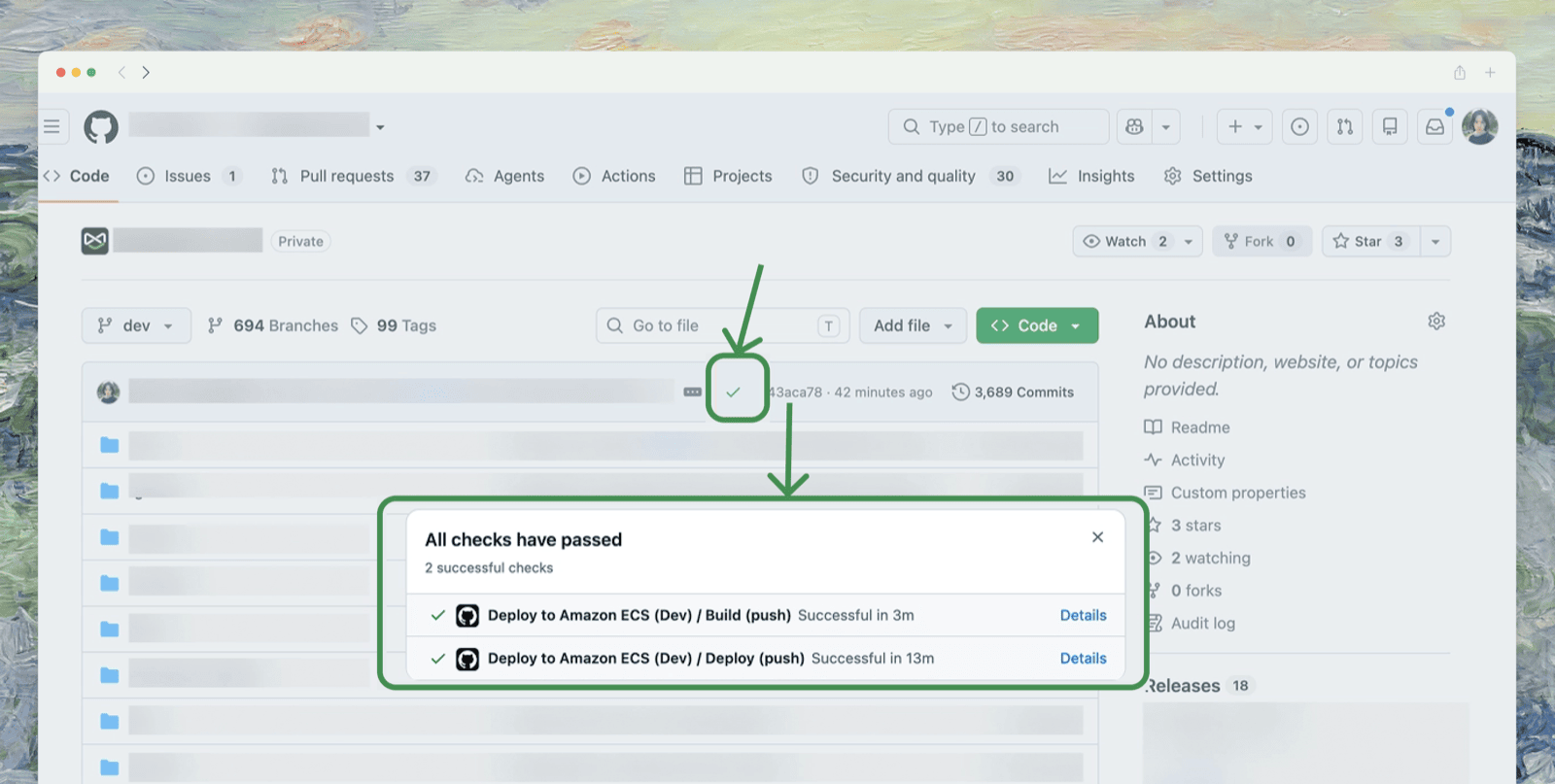Screen dimensions: 1555x784
Task: Open Details for the Deploy (push) check
Action: (1083, 658)
